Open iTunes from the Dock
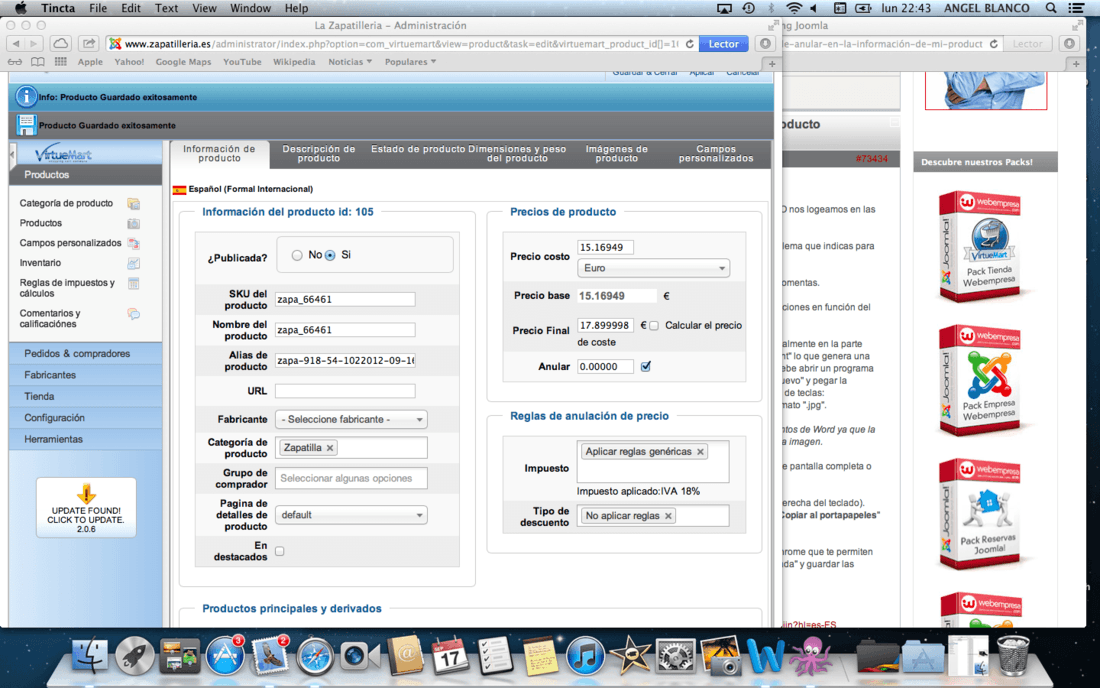 coord(584,657)
